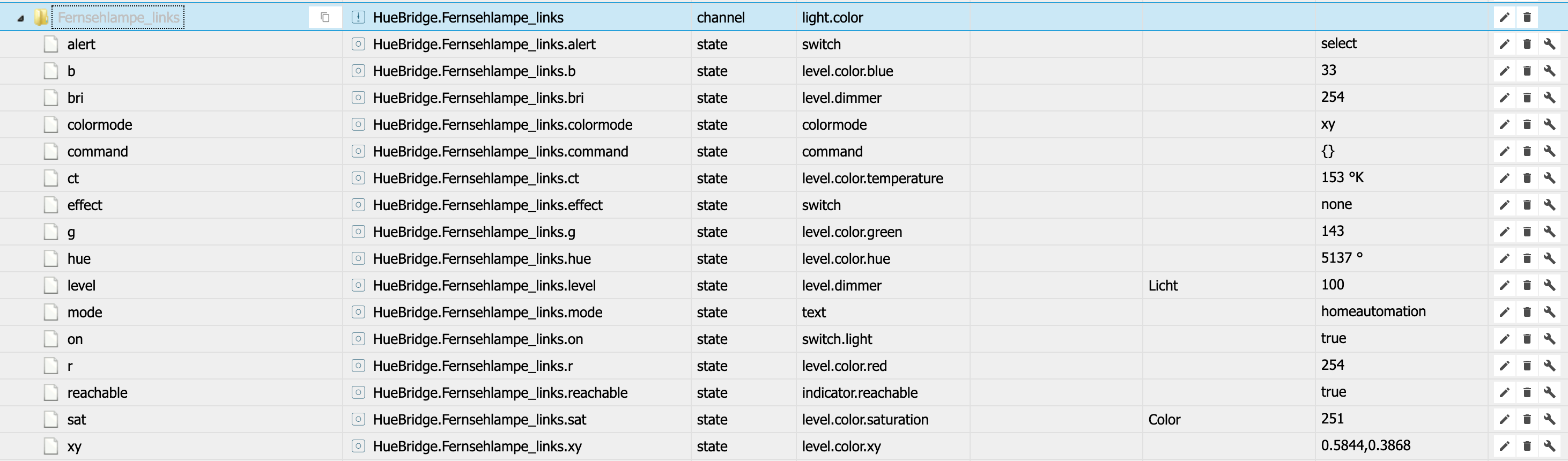Click the level value 100

coord(1333,284)
